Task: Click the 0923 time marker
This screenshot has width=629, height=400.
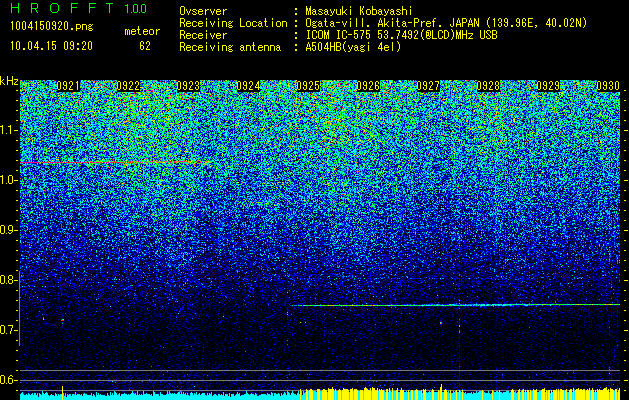Action: click(188, 86)
